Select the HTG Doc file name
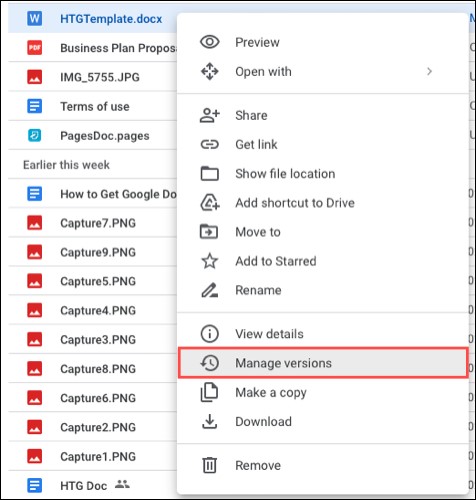476x500 pixels. tap(83, 486)
